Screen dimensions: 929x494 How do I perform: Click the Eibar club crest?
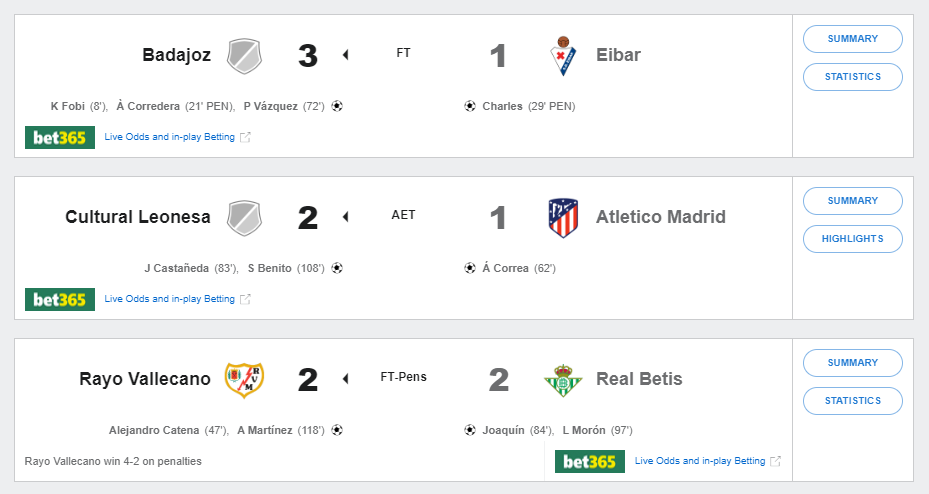pyautogui.click(x=563, y=56)
